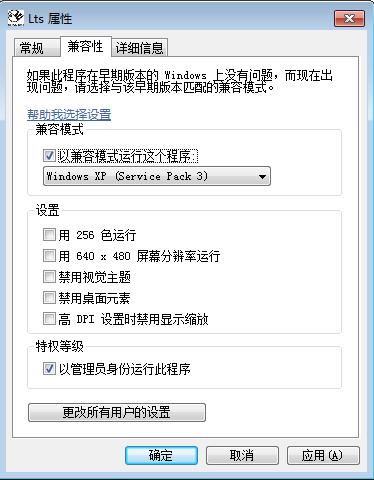Toggle 高 DPI 设置时禁用显示缩放 checkbox
Viewport: 374px width, 480px height.
49,319
